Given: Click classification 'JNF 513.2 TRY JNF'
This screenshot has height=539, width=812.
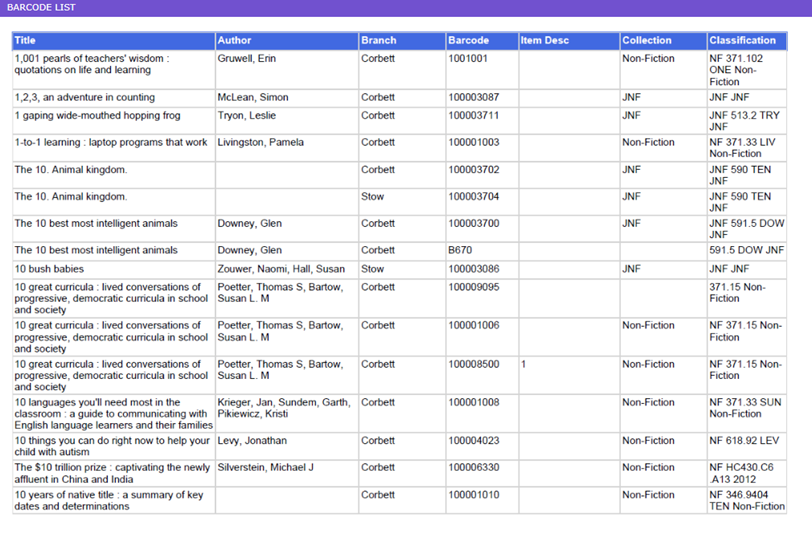Looking at the screenshot, I should (744, 121).
